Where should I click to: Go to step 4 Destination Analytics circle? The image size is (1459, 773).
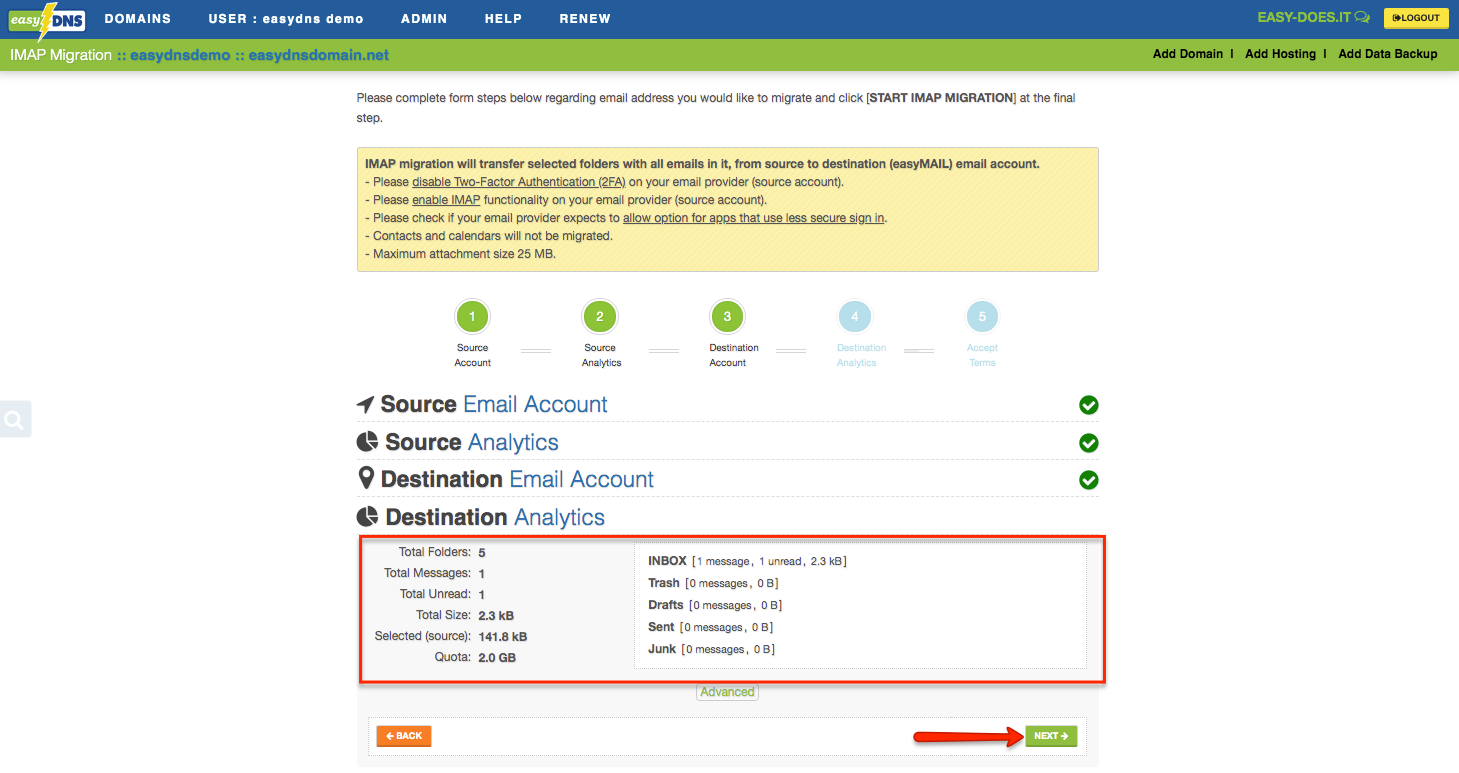coord(854,317)
